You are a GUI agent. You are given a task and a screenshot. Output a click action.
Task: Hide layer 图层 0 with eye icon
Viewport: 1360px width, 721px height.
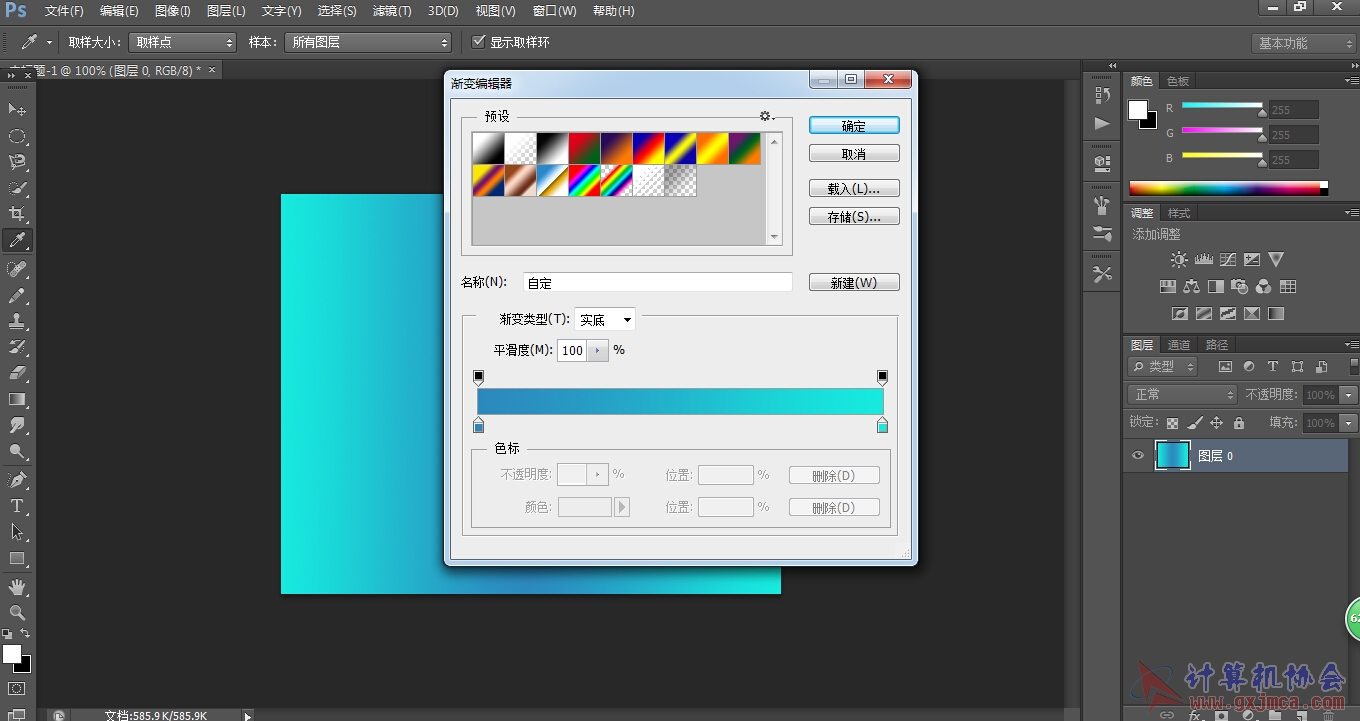click(1138, 456)
